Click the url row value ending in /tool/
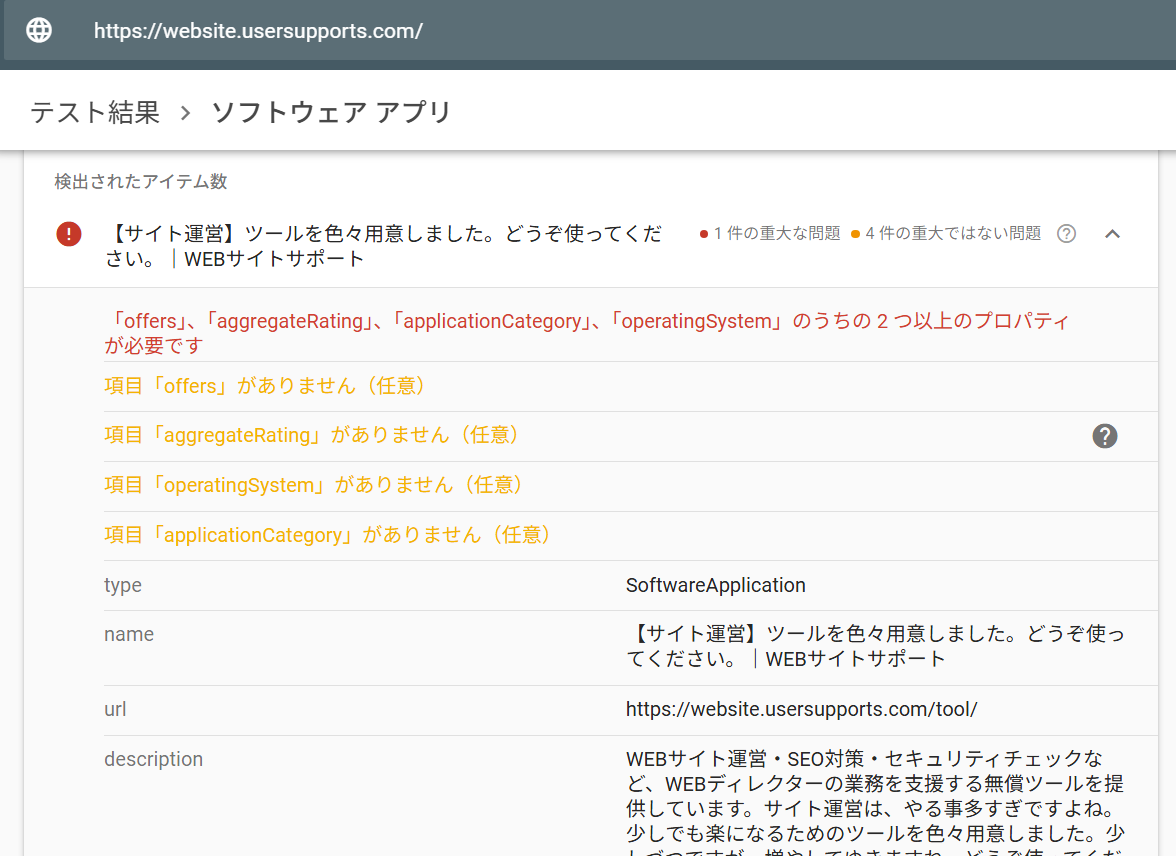 pos(801,710)
